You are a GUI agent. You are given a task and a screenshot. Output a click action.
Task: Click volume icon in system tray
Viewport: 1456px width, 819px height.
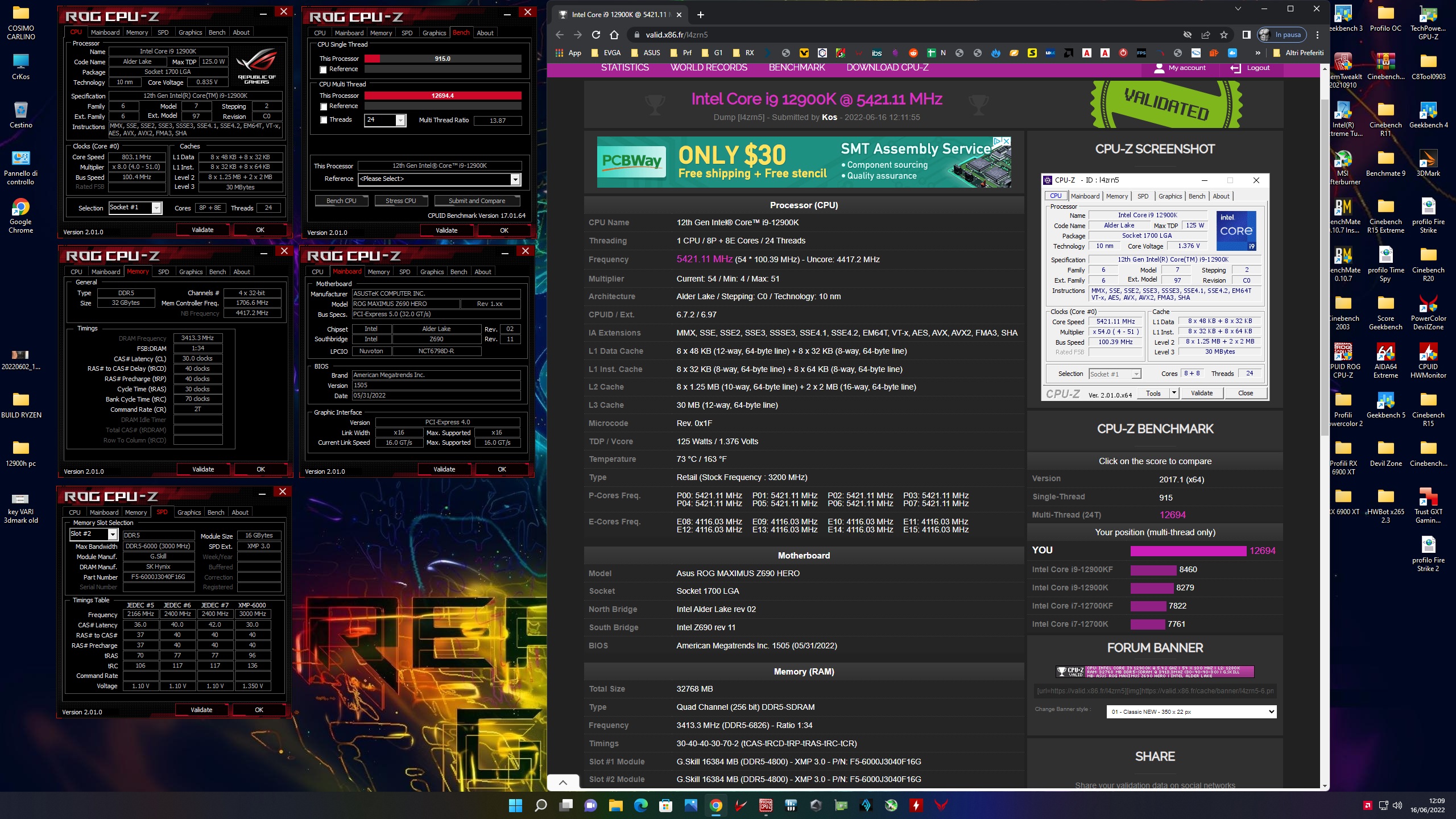[x=1397, y=805]
